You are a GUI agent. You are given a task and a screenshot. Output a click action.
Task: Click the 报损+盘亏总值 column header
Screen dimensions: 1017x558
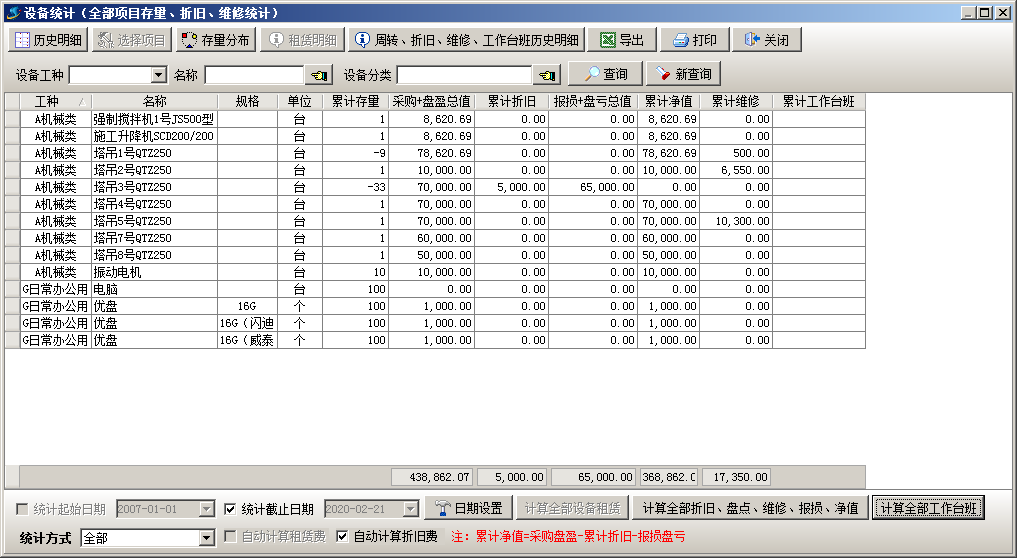tap(593, 101)
